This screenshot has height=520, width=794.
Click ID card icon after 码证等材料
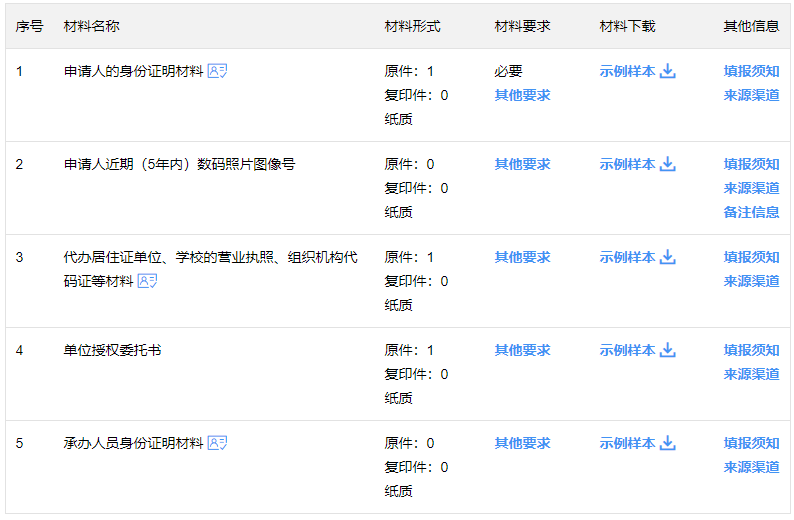[x=147, y=281]
